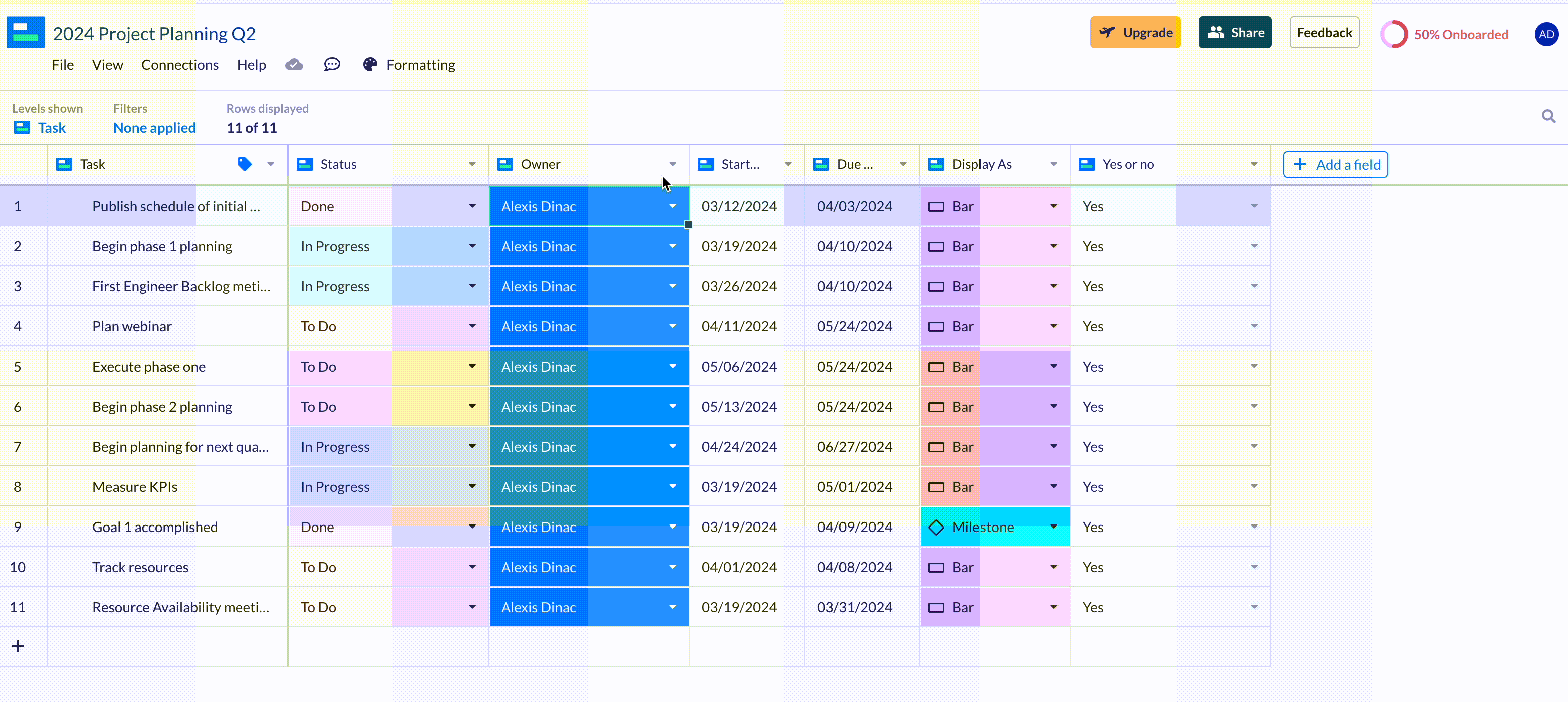Click the plus icon to add a row

coord(18,646)
